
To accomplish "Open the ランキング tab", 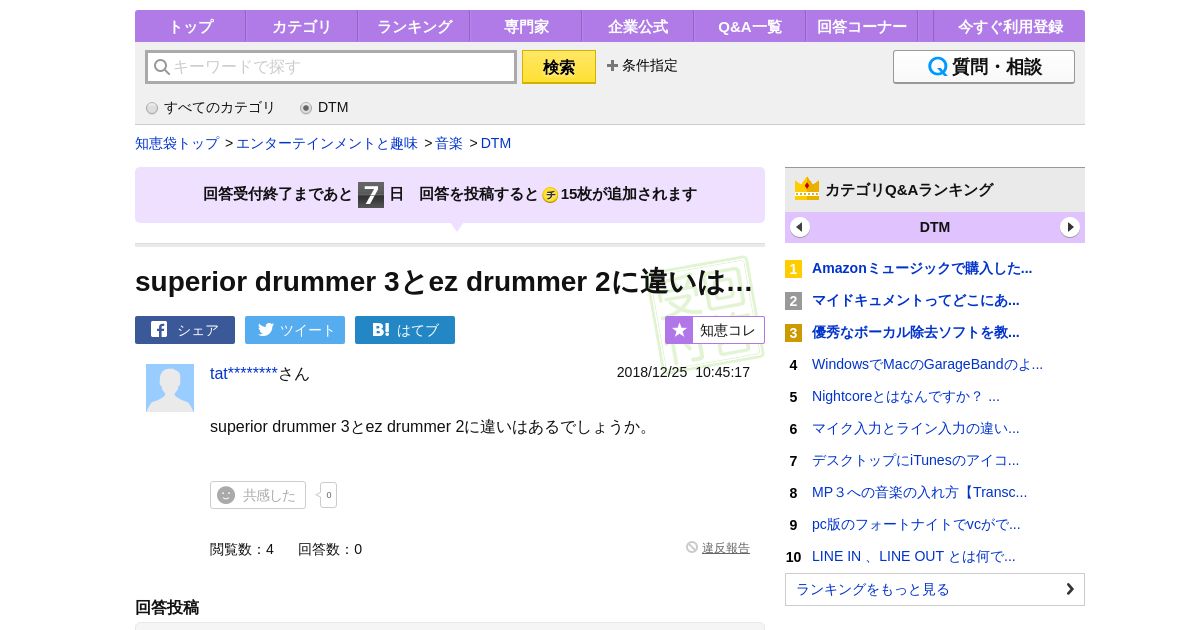I will (x=414, y=27).
